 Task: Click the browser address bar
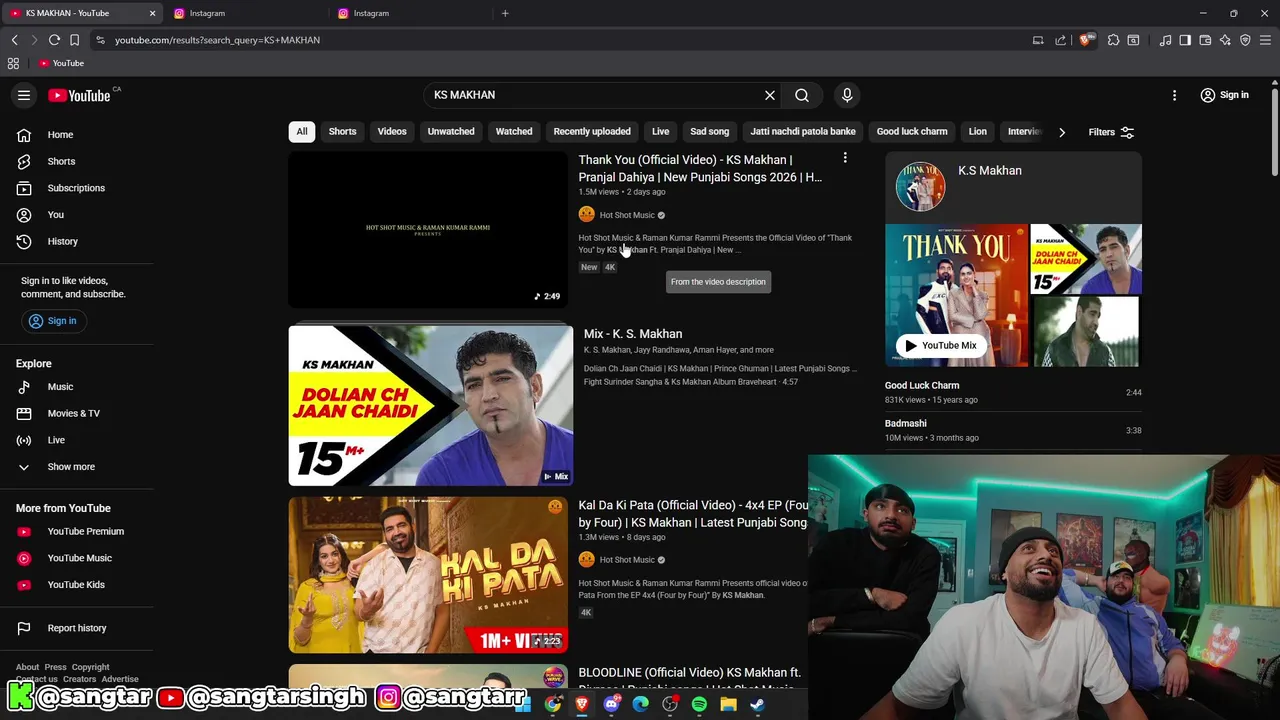point(560,40)
